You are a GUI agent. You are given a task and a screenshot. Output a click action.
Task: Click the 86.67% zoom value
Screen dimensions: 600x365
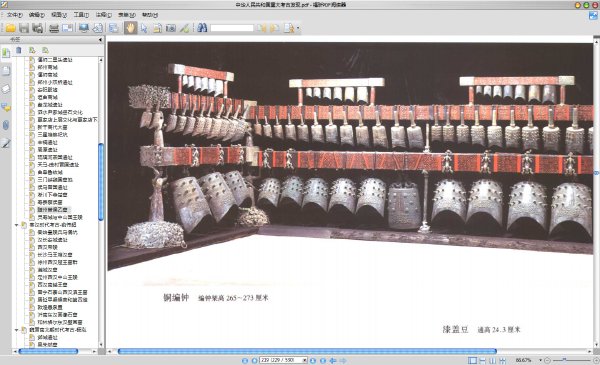click(x=523, y=360)
